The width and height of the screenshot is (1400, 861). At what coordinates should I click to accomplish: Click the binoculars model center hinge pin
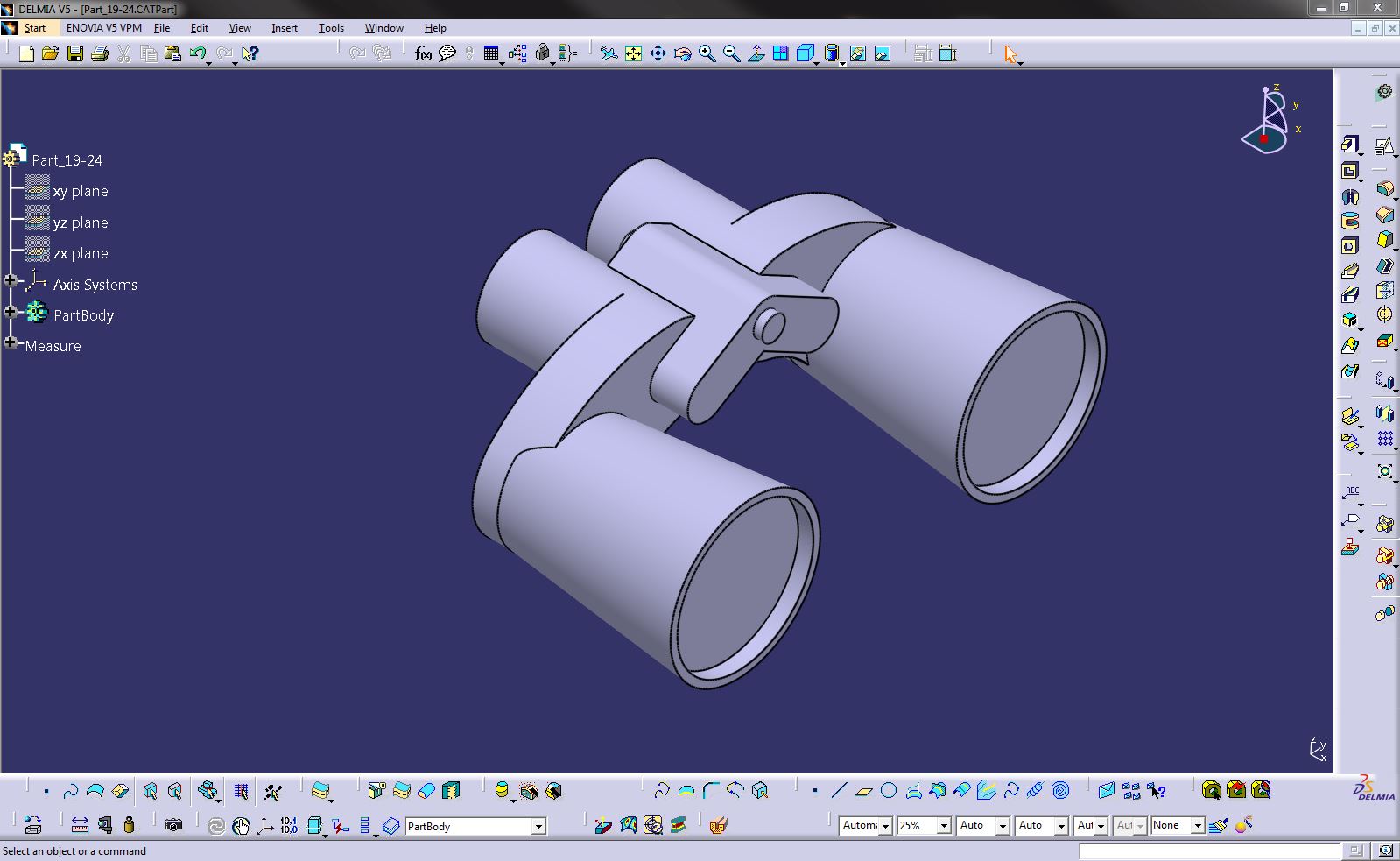point(770,326)
